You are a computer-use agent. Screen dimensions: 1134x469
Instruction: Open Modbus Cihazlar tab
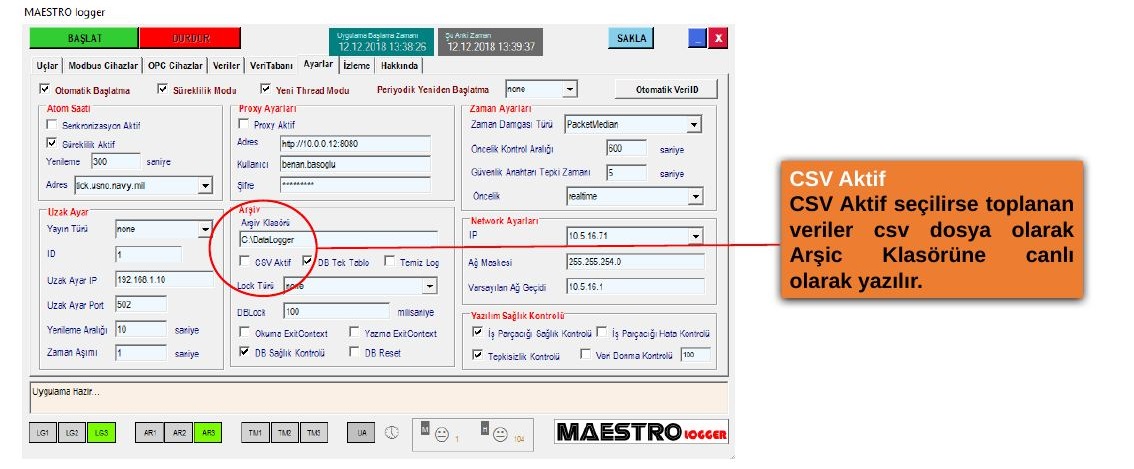(x=103, y=66)
